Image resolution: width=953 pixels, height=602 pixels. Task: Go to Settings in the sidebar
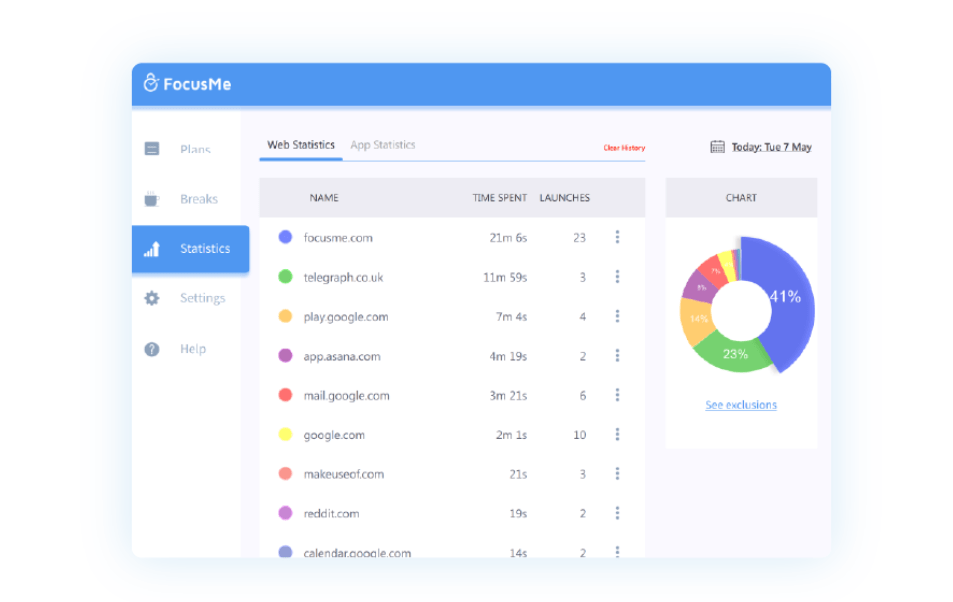pos(202,298)
